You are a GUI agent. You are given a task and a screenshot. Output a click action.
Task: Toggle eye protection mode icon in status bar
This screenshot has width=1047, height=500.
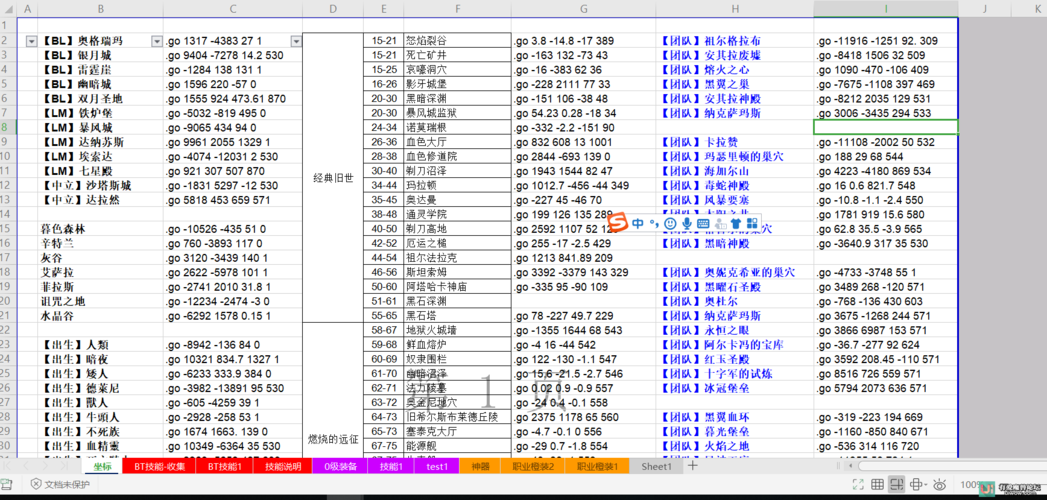point(939,485)
